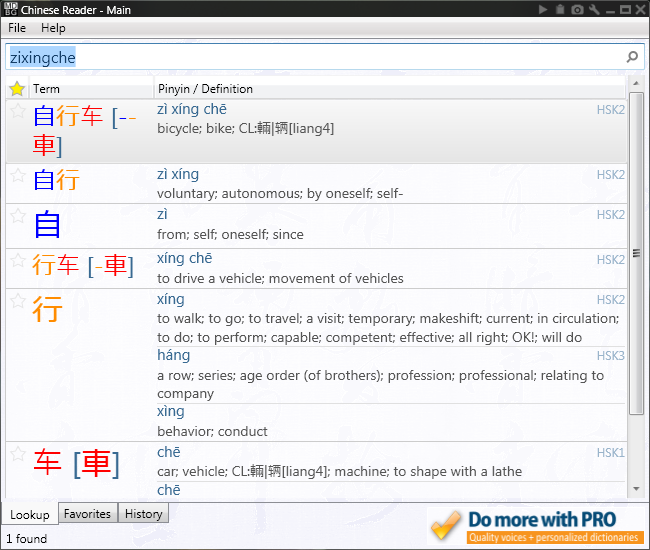650x550 pixels.
Task: Click the wrench settings icon in title bar
Action: pyautogui.click(x=594, y=9)
